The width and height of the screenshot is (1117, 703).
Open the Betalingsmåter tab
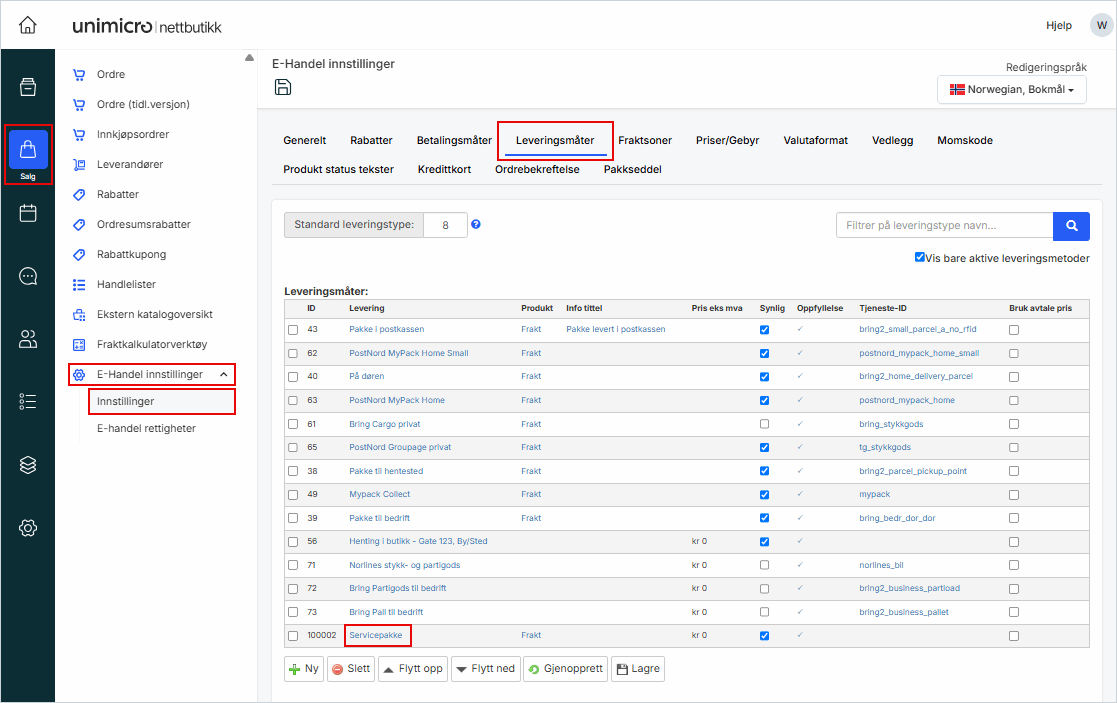[454, 141]
